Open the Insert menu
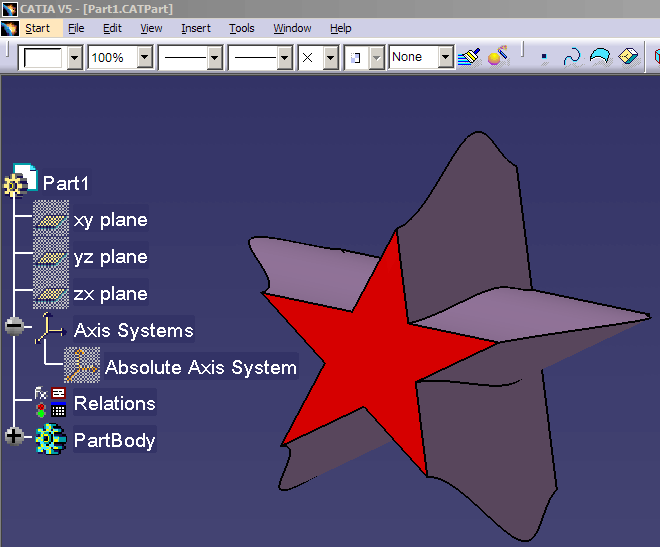This screenshot has height=547, width=660. tap(196, 28)
